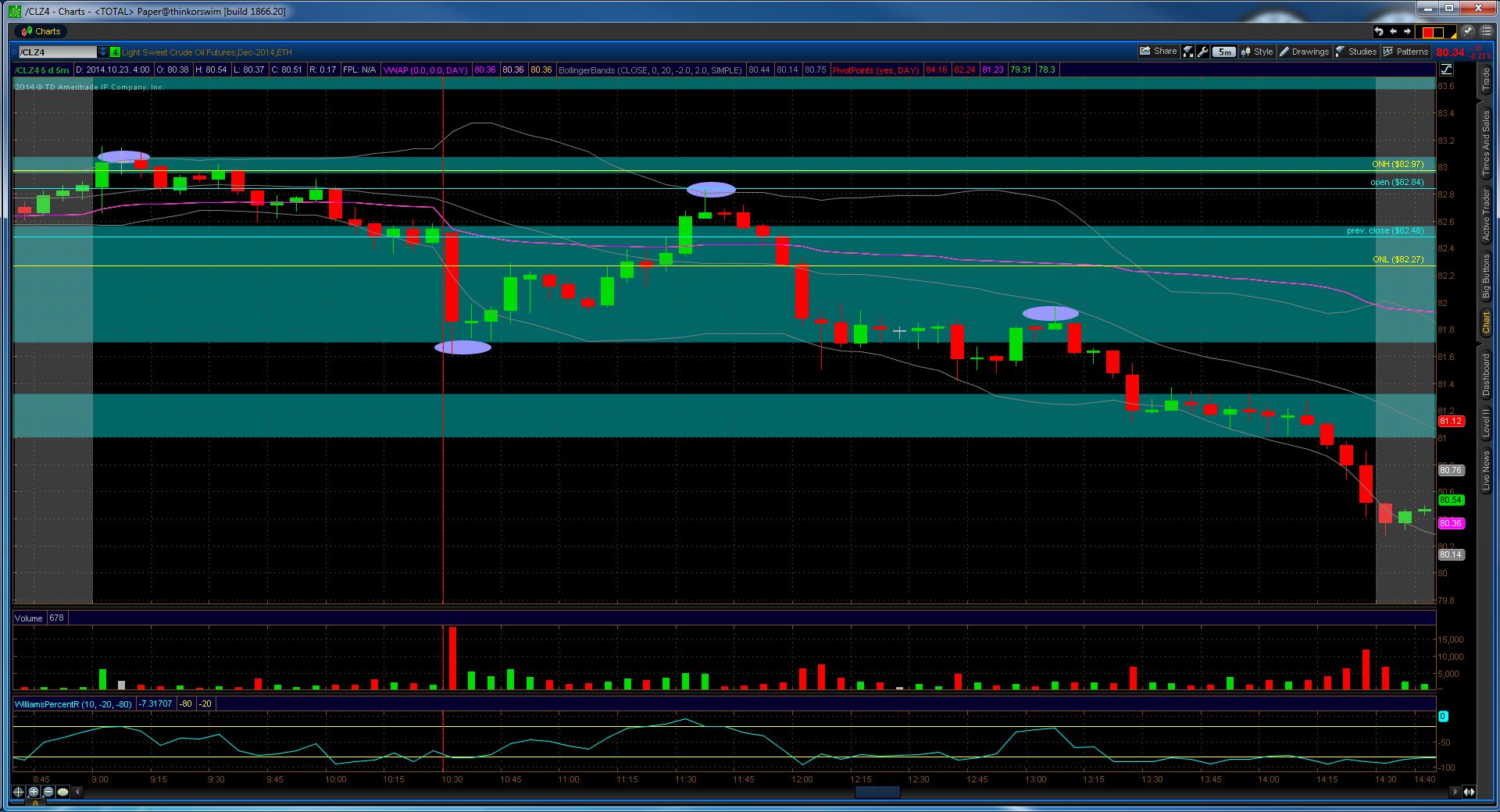
Task: Click the purple ellipse drawing near 13:05 high
Action: [1051, 314]
